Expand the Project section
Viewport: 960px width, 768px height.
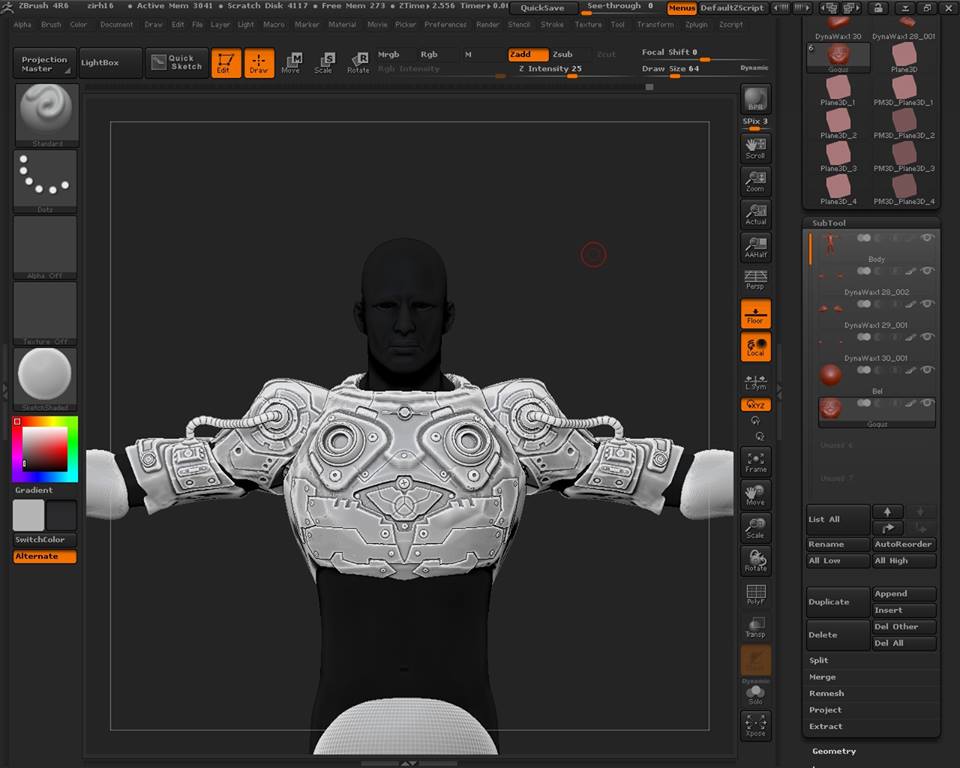point(825,710)
